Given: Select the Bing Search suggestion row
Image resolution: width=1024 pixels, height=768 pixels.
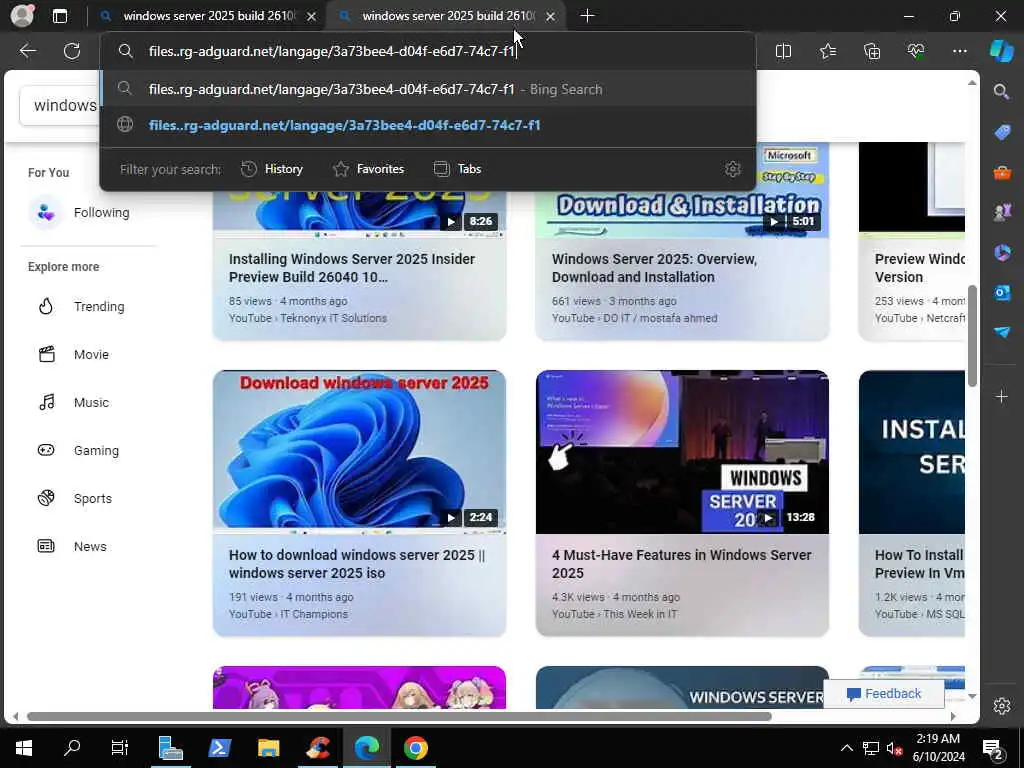Looking at the screenshot, I should [x=428, y=89].
